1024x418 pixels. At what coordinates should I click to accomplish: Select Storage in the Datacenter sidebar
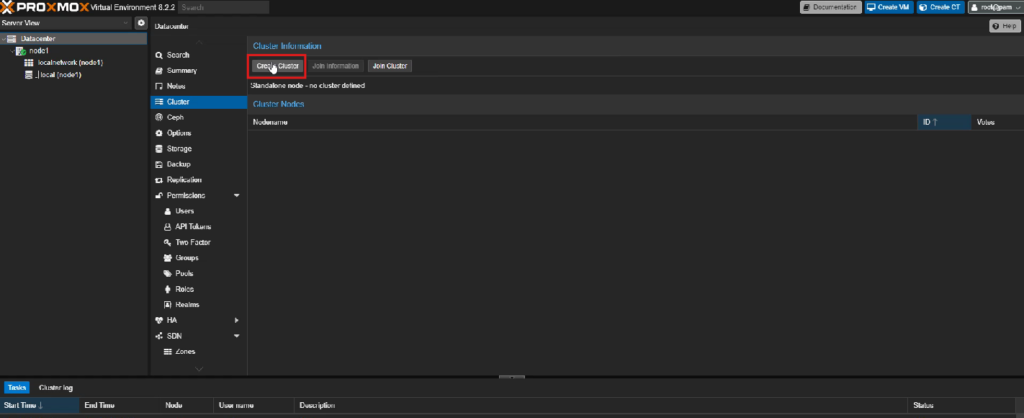[x=178, y=148]
